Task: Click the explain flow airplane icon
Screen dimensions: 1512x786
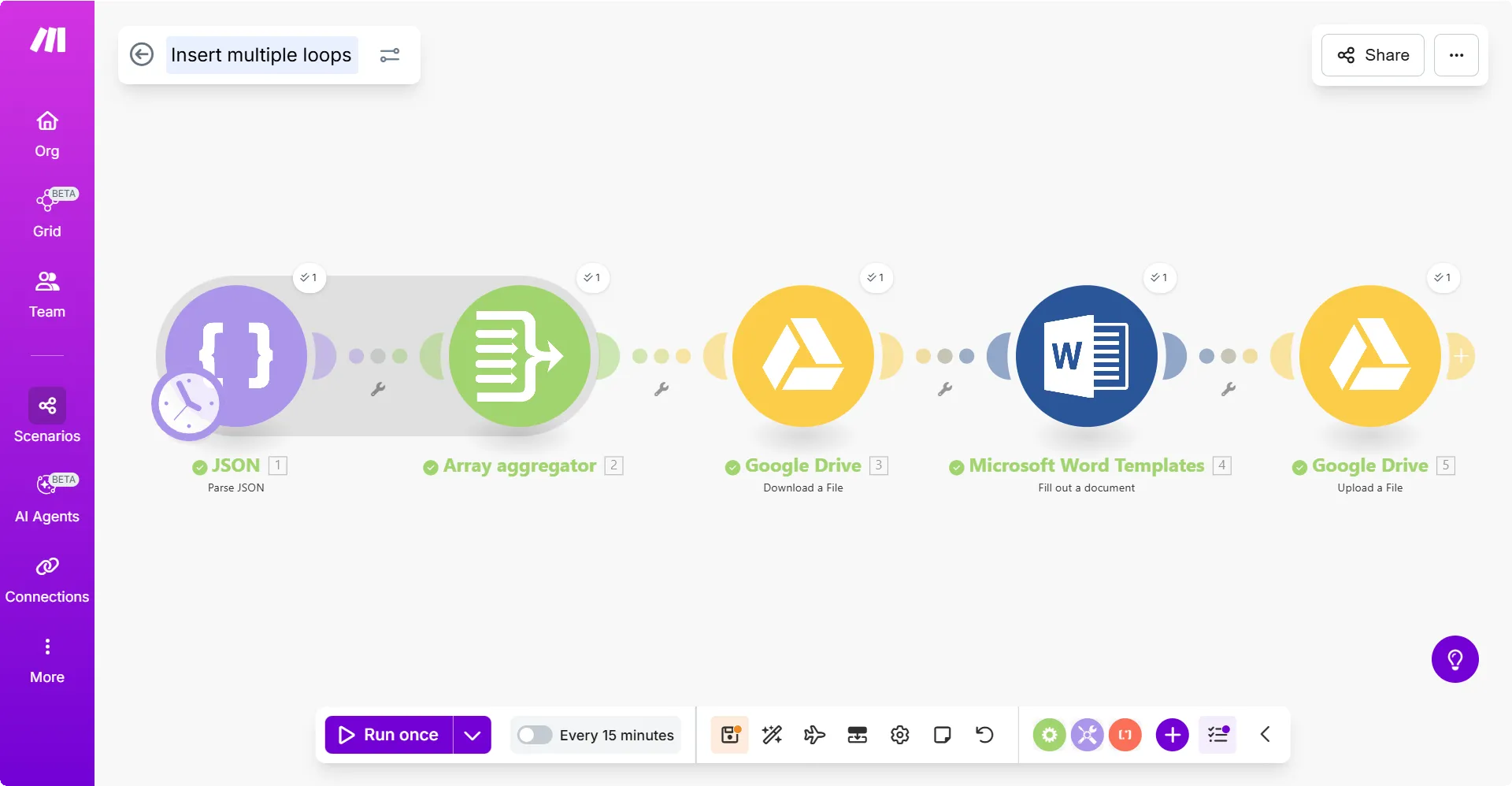Action: 815,735
